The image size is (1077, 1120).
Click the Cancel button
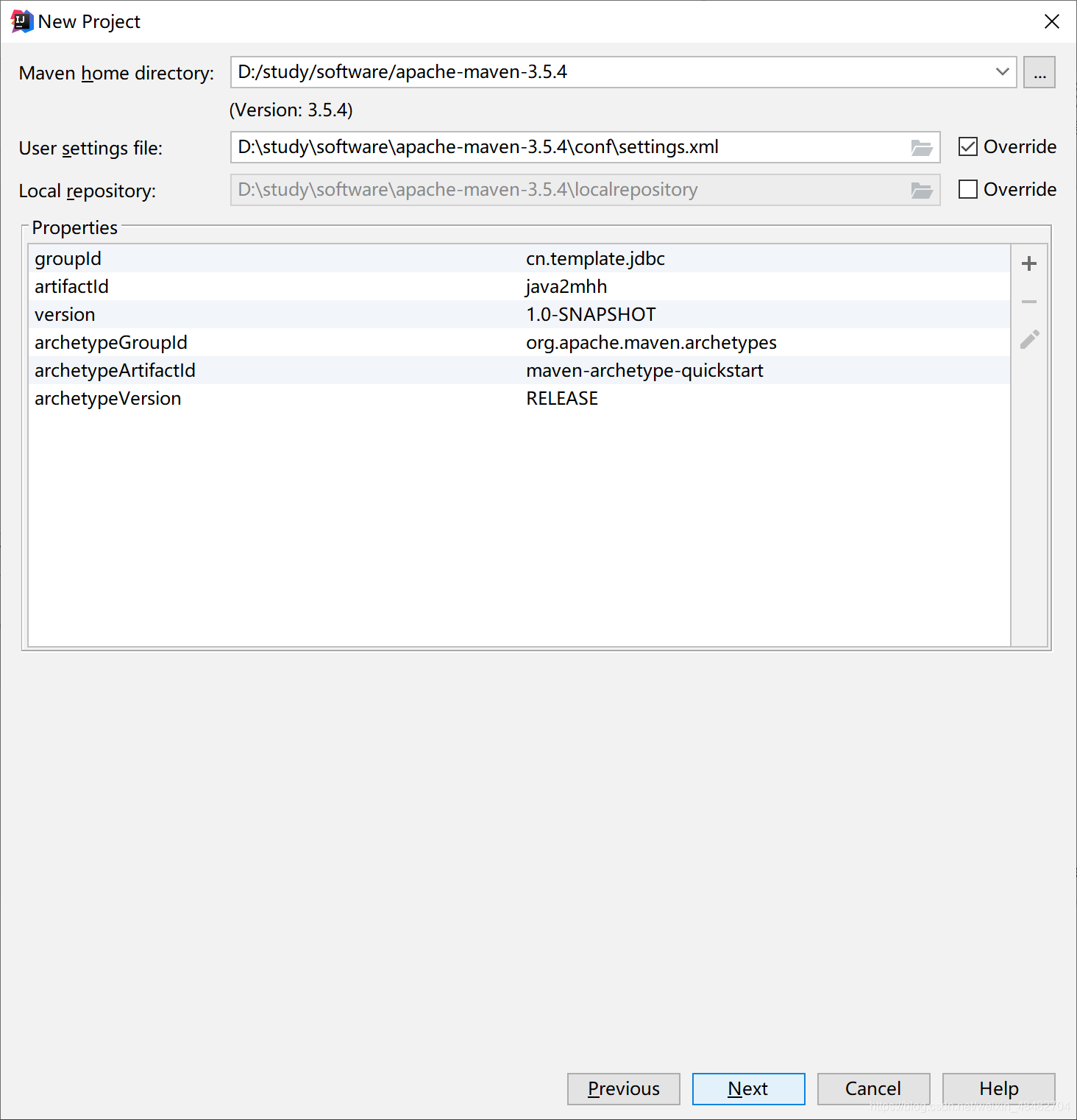[x=873, y=1089]
